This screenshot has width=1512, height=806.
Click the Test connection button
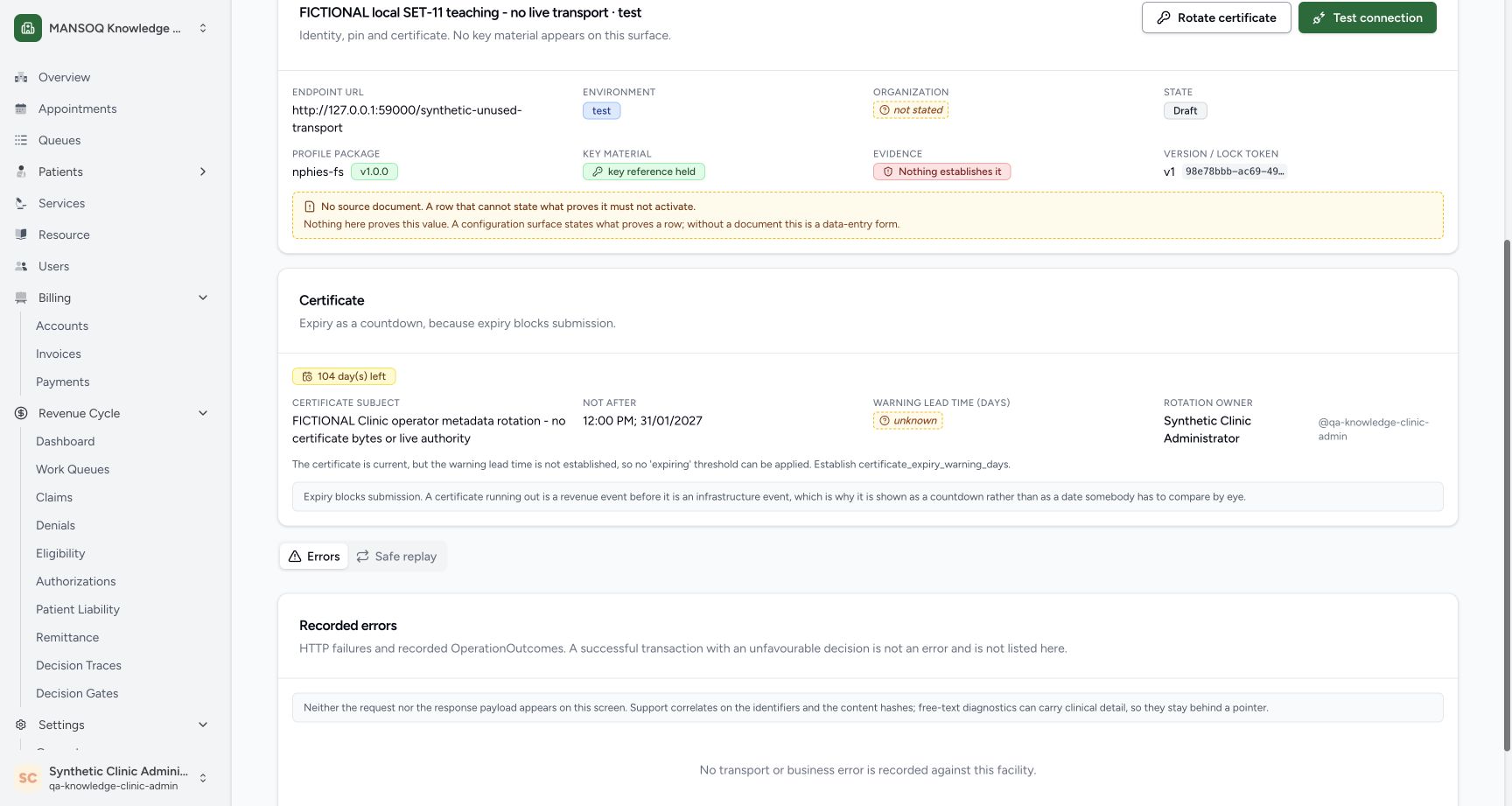pyautogui.click(x=1368, y=18)
